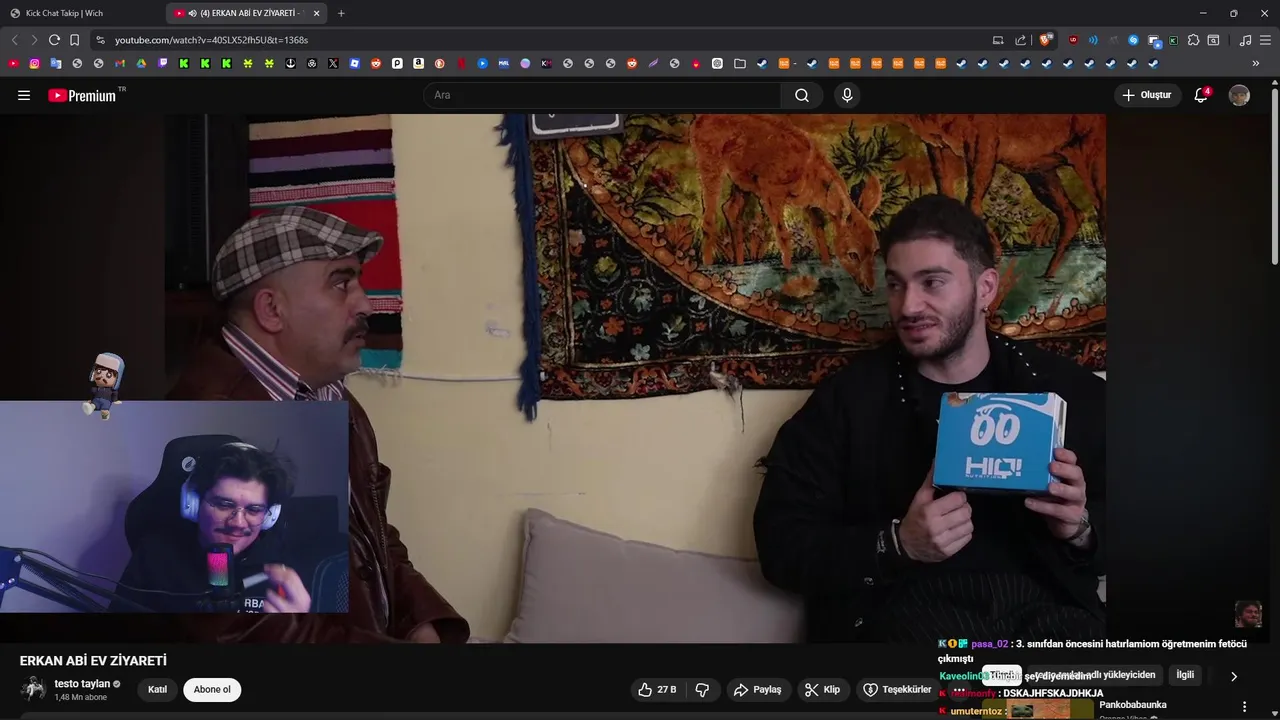Open the Twitch bookmark
The image size is (1280, 720).
[163, 63]
